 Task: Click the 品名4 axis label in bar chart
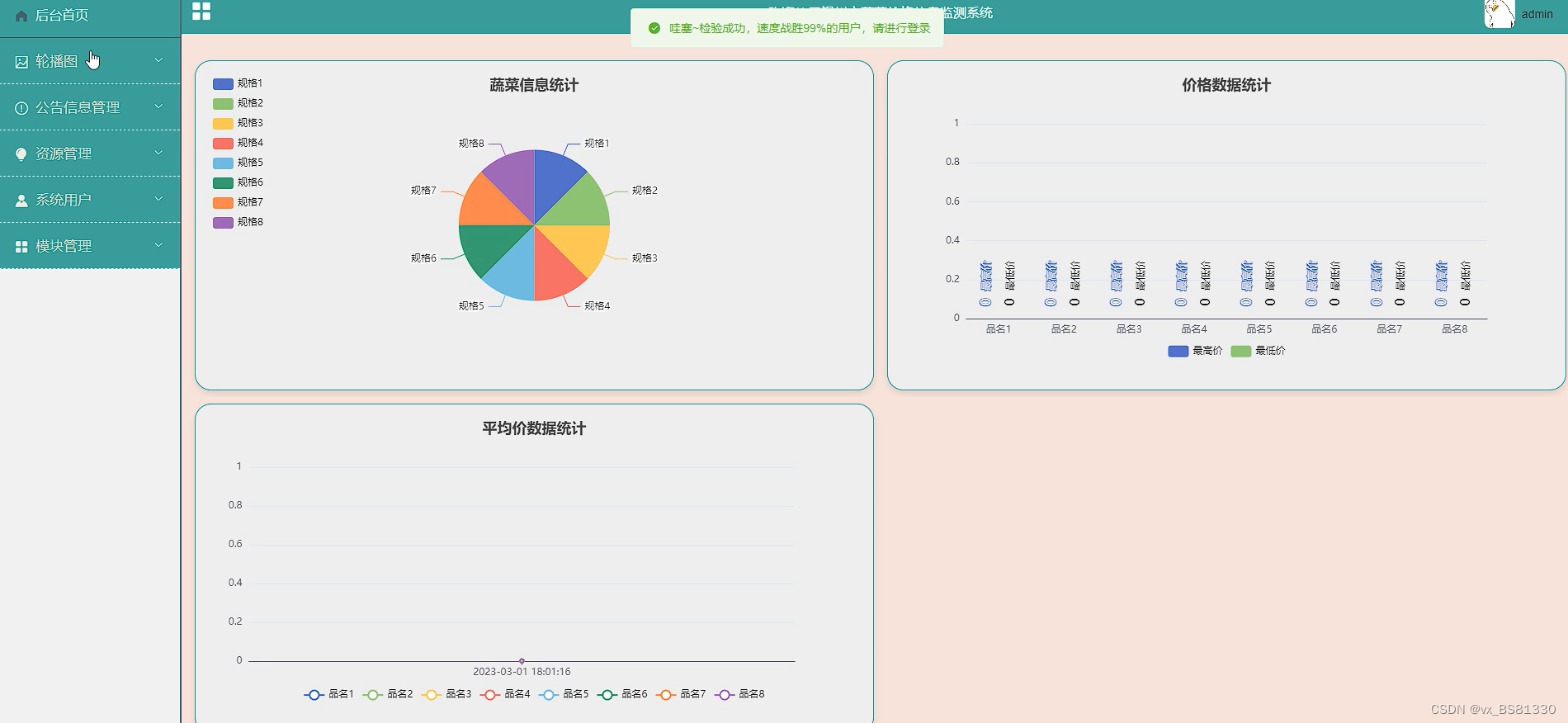click(x=1194, y=329)
